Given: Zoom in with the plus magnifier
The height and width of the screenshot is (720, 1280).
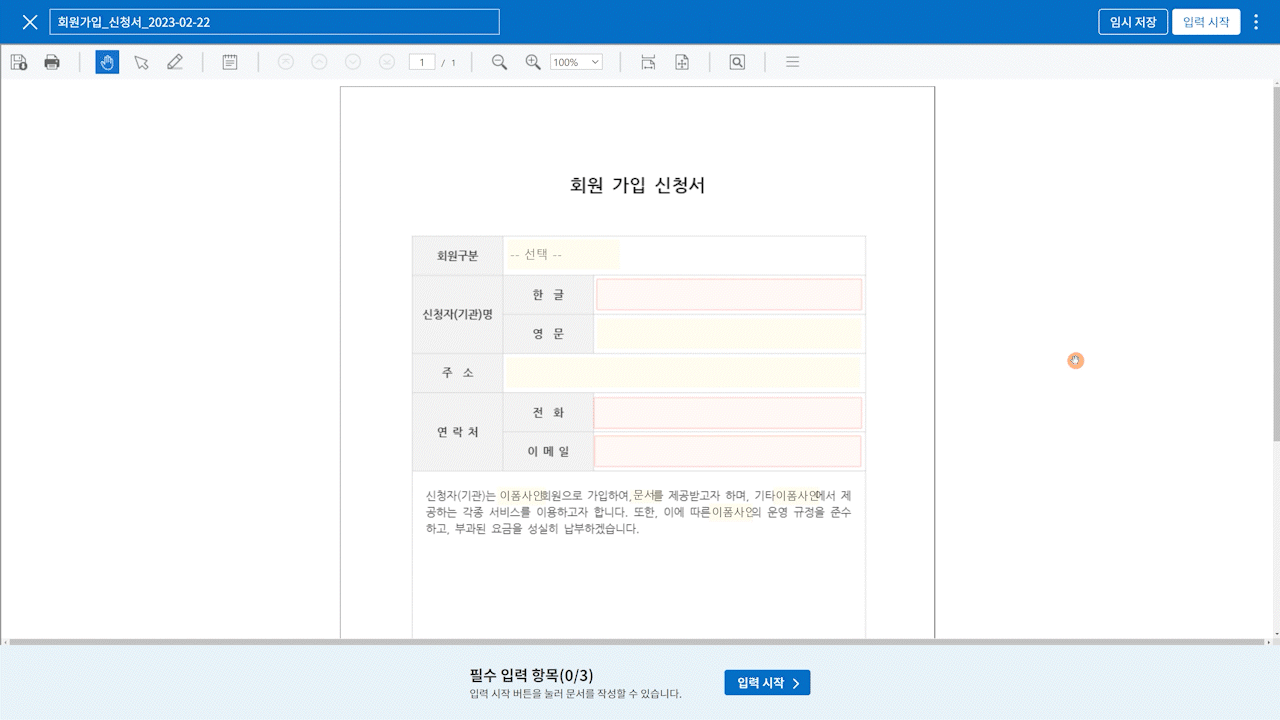Looking at the screenshot, I should 533,62.
